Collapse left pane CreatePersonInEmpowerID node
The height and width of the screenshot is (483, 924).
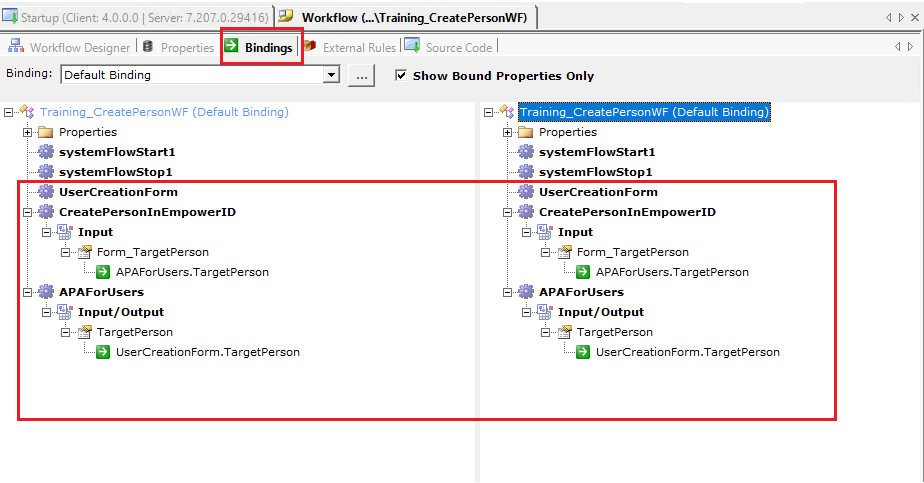(x=27, y=212)
